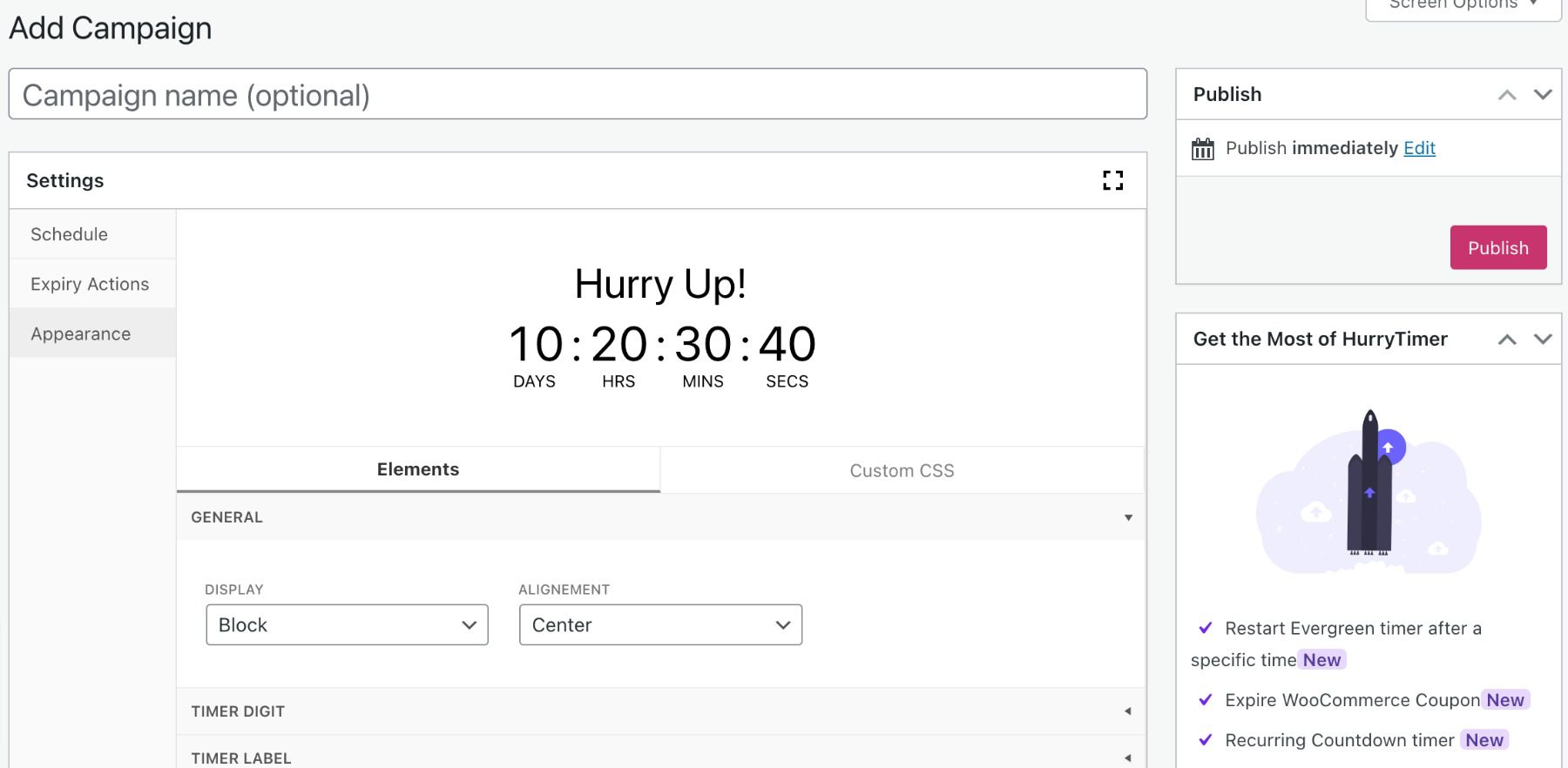Click the New badge next to Expire WooCommerce Coupon
This screenshot has height=768, width=1568.
click(1504, 699)
